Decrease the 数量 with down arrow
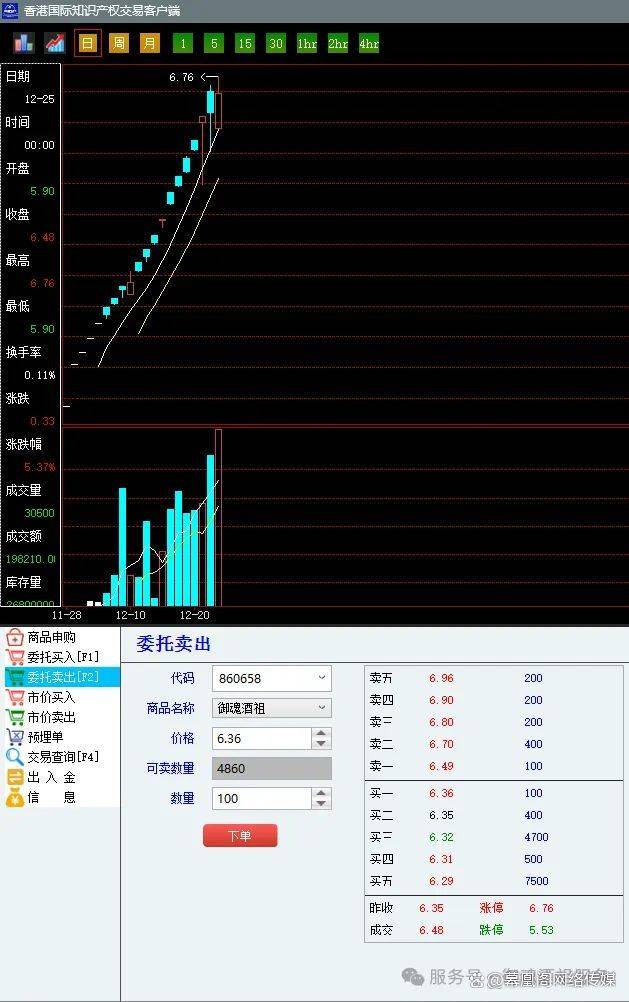The height and width of the screenshot is (1002, 629). (x=321, y=804)
